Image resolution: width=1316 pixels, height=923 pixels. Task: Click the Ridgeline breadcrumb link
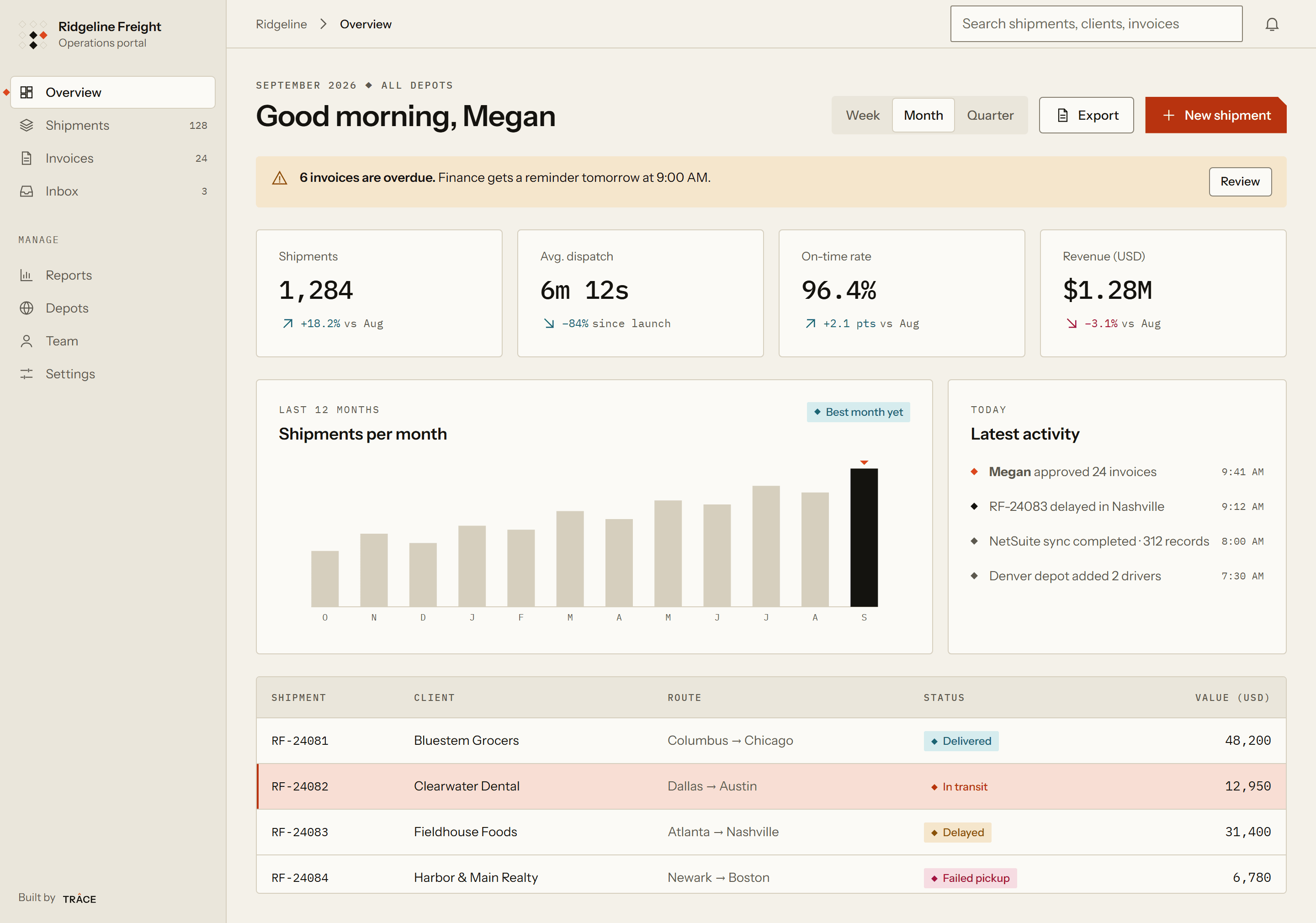pos(281,24)
